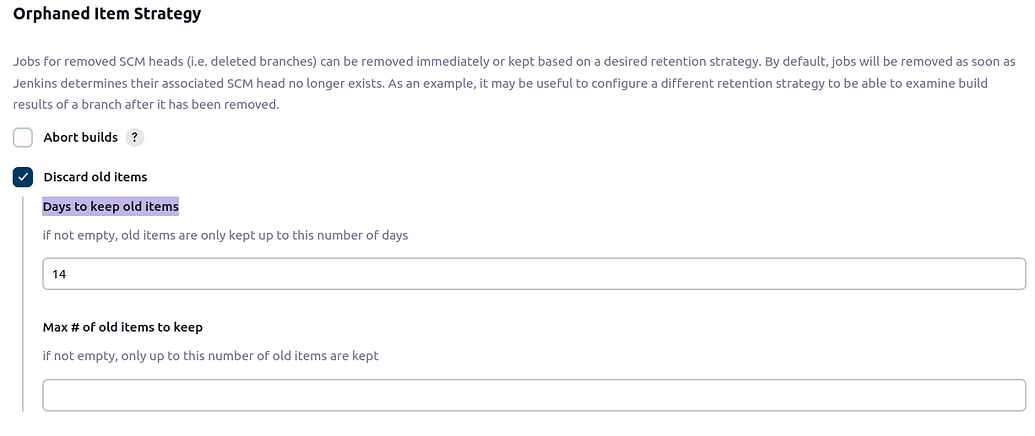The width and height of the screenshot is (1035, 436).
Task: Focus the Days to keep old items field
Action: 533,274
